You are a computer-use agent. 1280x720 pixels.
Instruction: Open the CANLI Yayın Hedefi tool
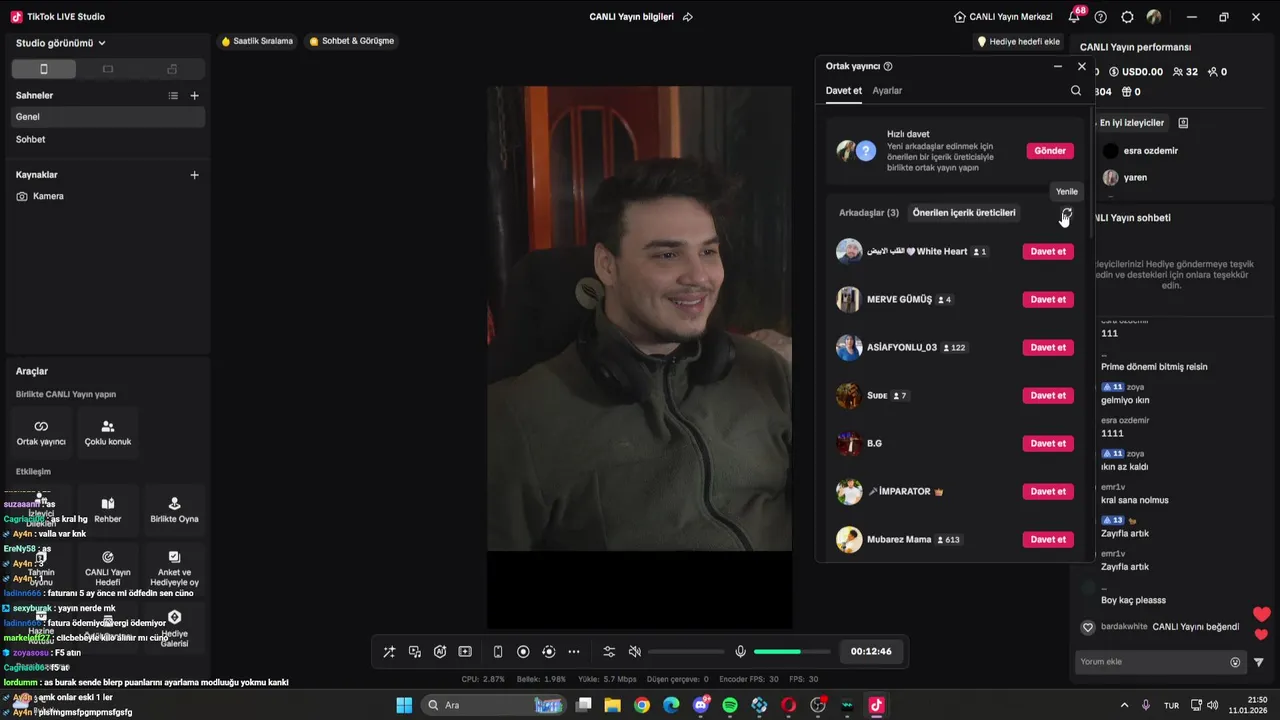pyautogui.click(x=108, y=567)
